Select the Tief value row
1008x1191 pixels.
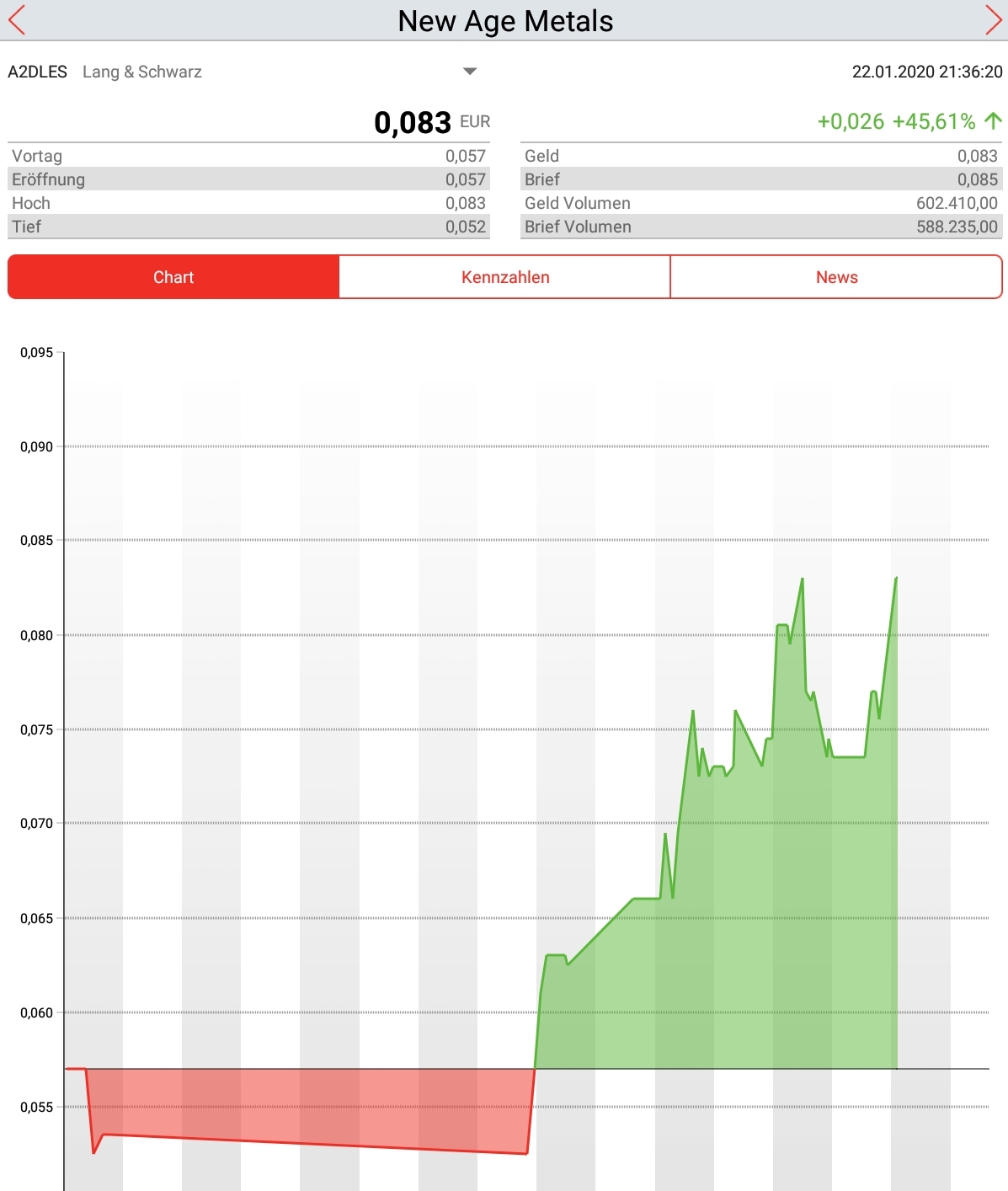click(249, 227)
